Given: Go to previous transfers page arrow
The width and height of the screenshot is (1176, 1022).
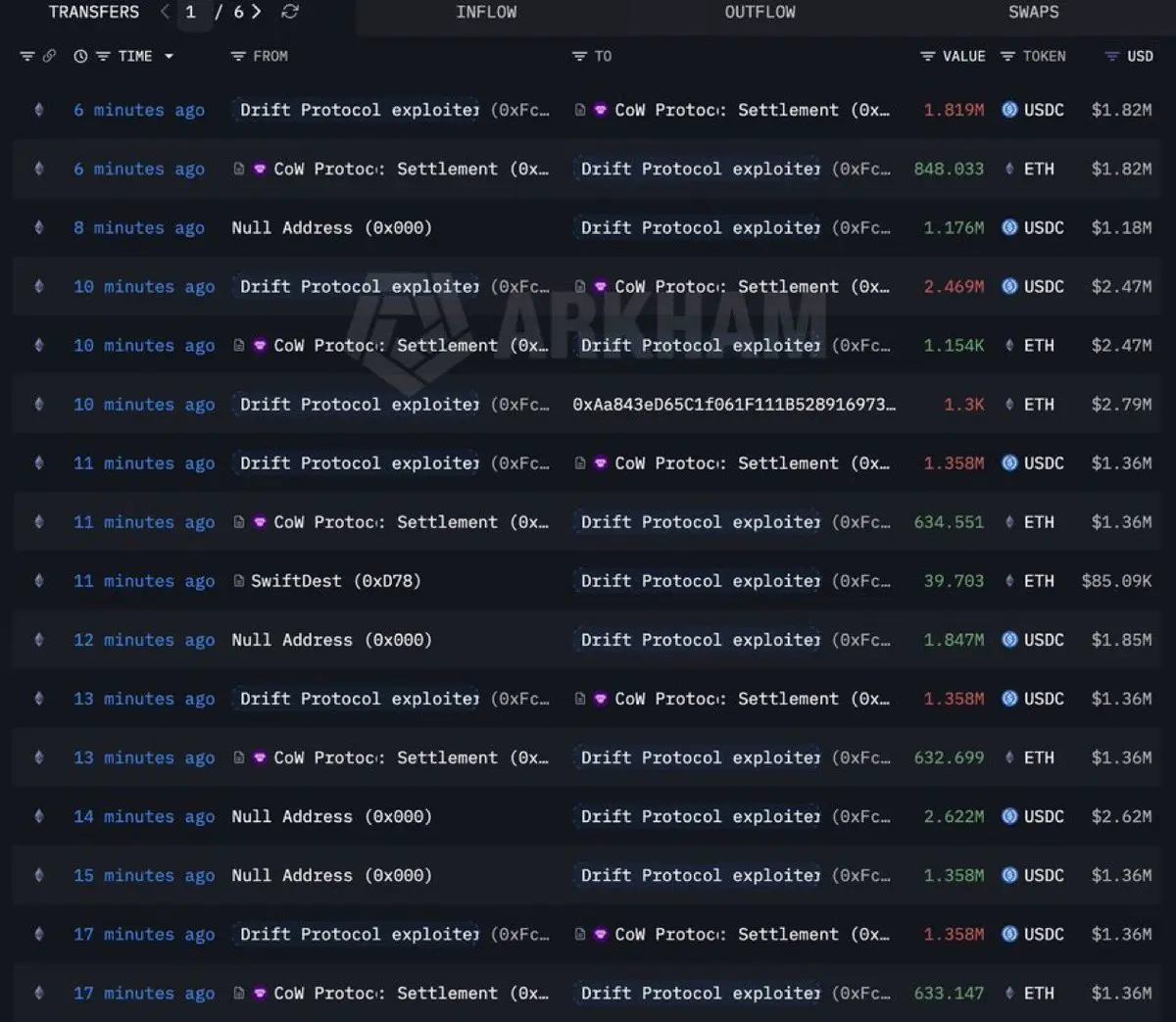Looking at the screenshot, I should point(165,12).
